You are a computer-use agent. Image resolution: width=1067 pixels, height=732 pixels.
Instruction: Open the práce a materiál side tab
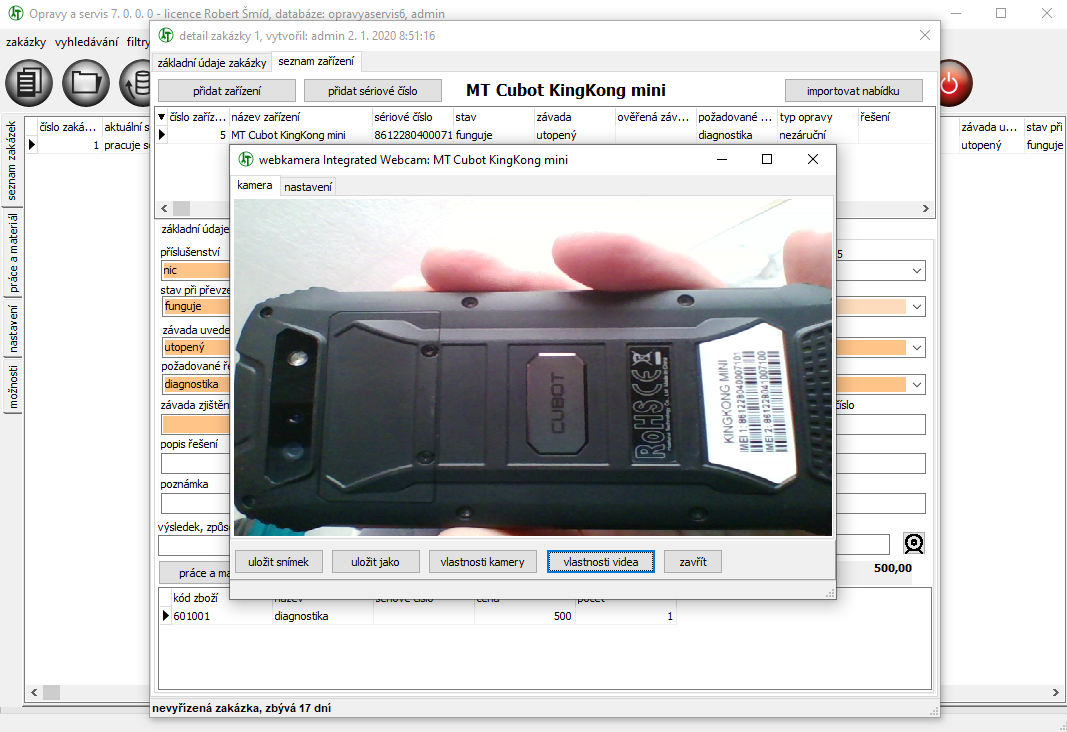click(12, 253)
